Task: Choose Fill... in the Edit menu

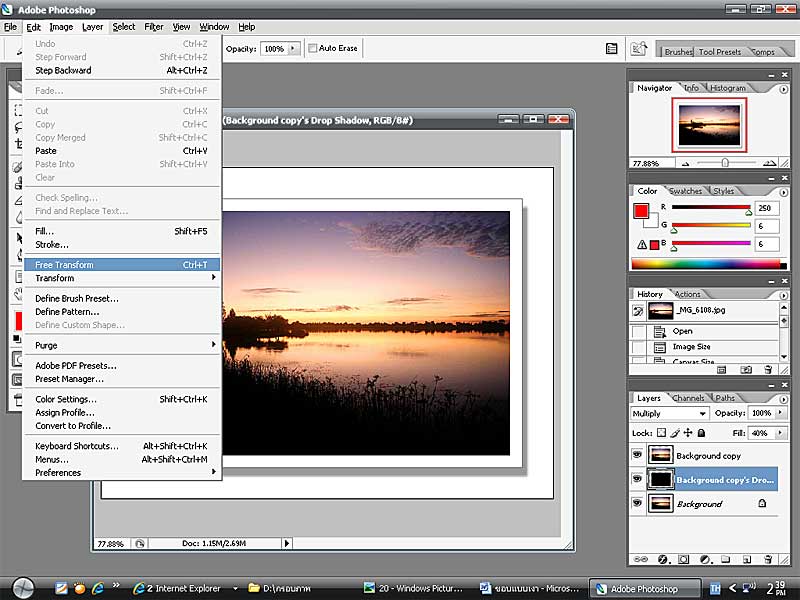Action: tap(122, 231)
